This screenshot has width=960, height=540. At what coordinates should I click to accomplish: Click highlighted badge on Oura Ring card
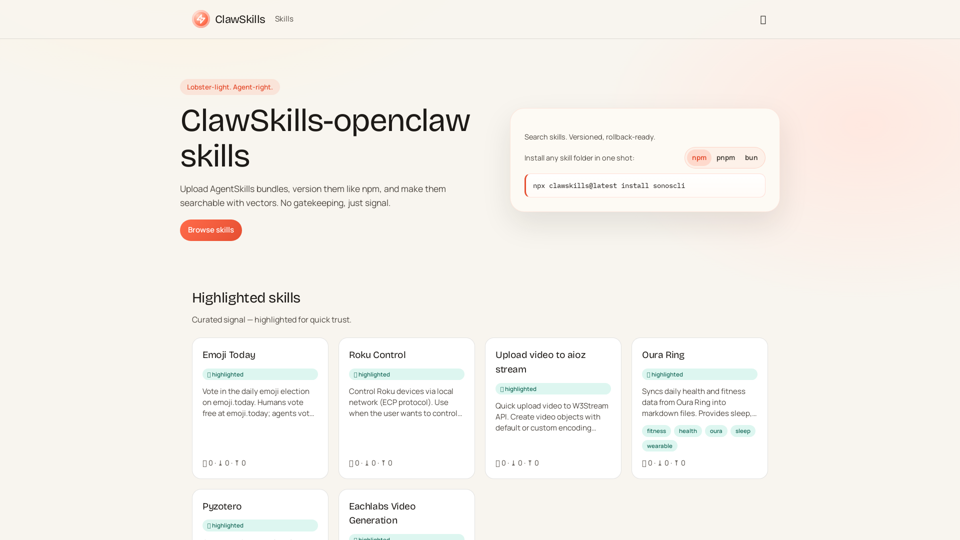pyautogui.click(x=699, y=374)
